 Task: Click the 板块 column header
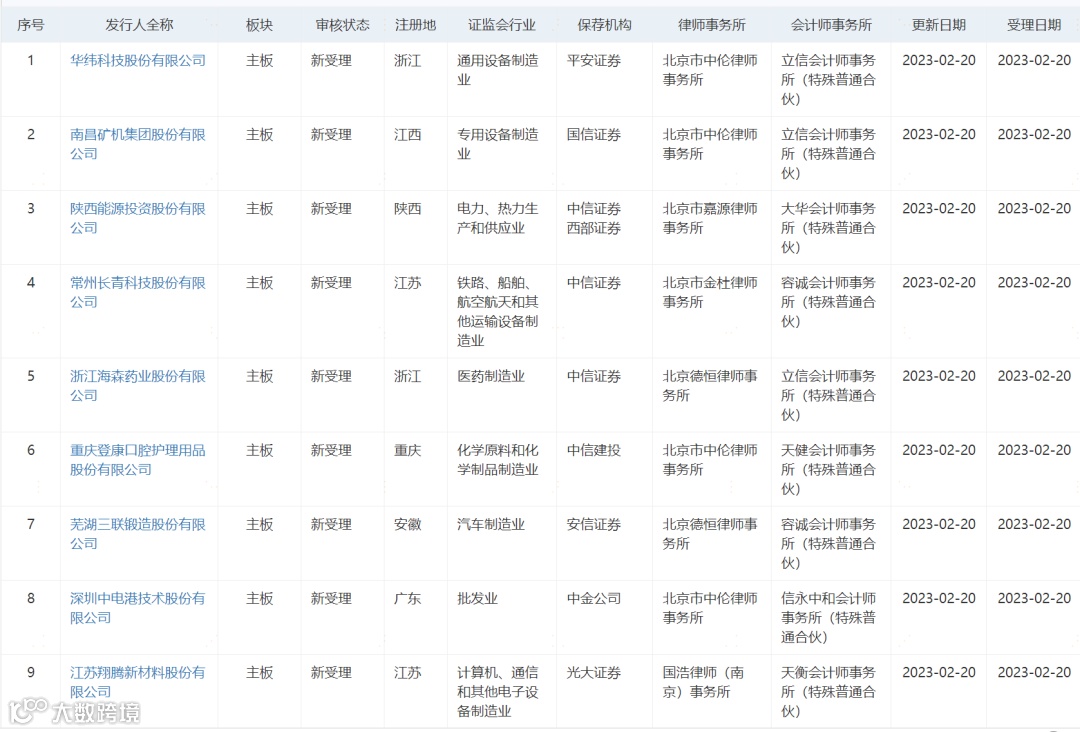point(259,25)
